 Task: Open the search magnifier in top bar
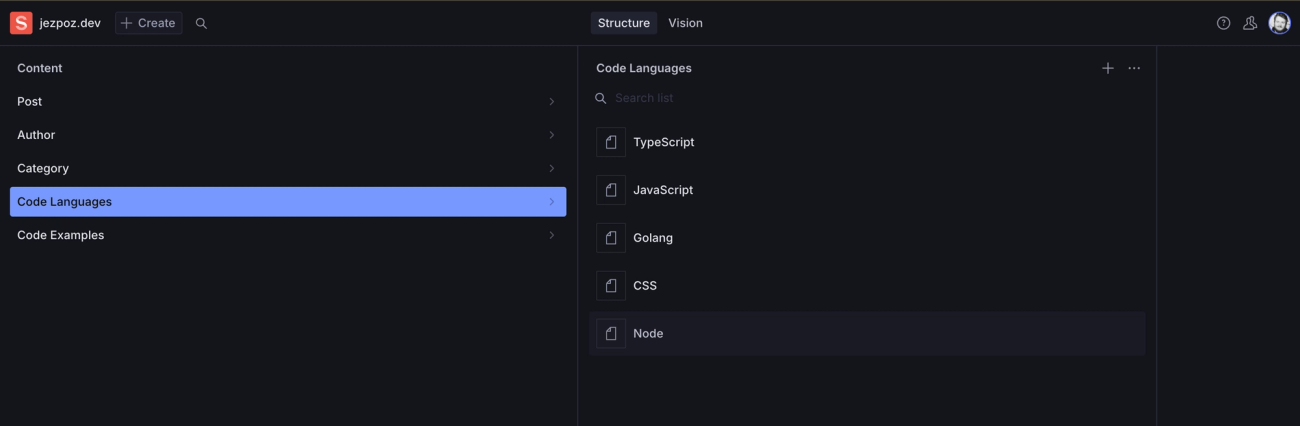pos(201,23)
